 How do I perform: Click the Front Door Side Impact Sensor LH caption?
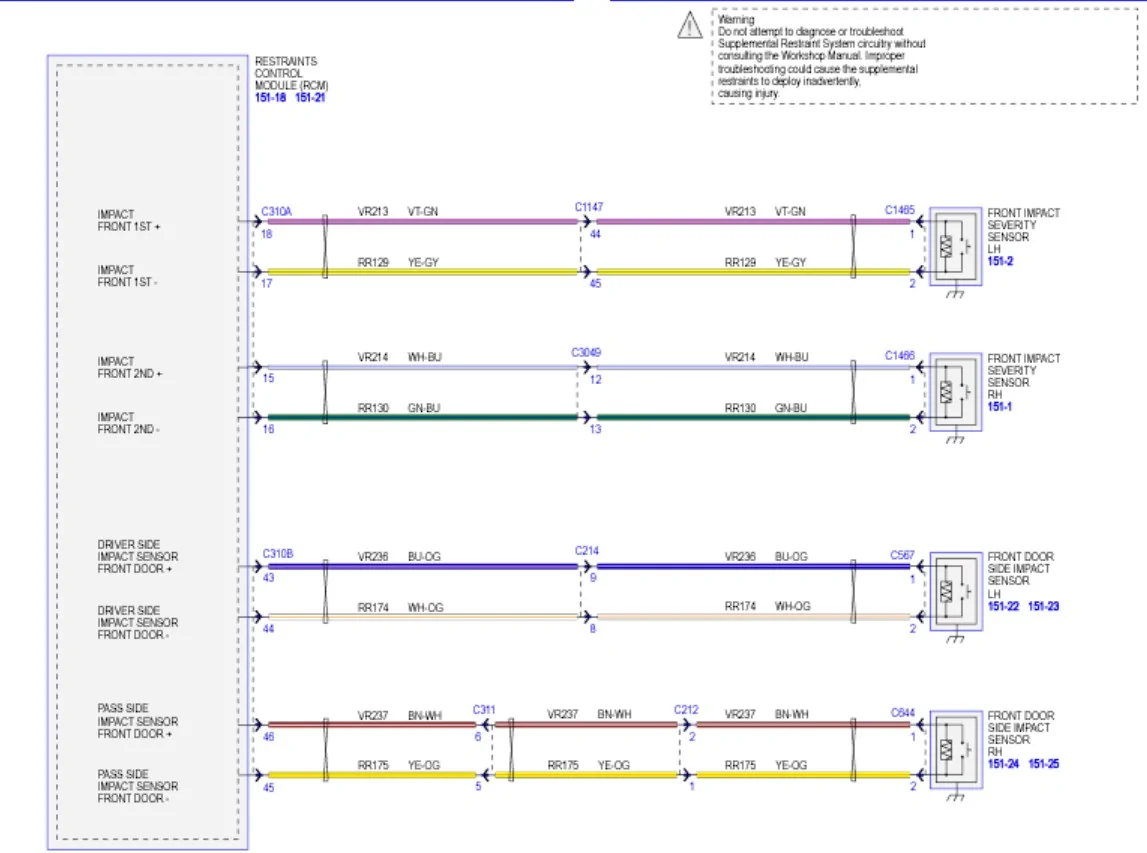(1019, 575)
